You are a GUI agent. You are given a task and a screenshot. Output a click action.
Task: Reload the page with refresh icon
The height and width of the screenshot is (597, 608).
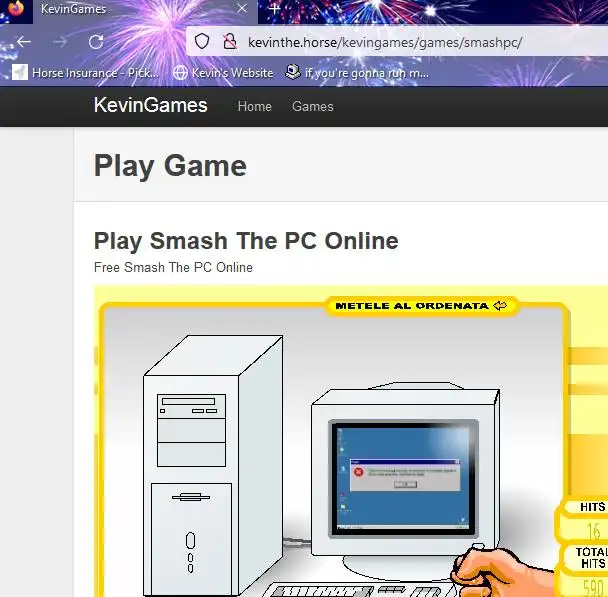point(96,41)
